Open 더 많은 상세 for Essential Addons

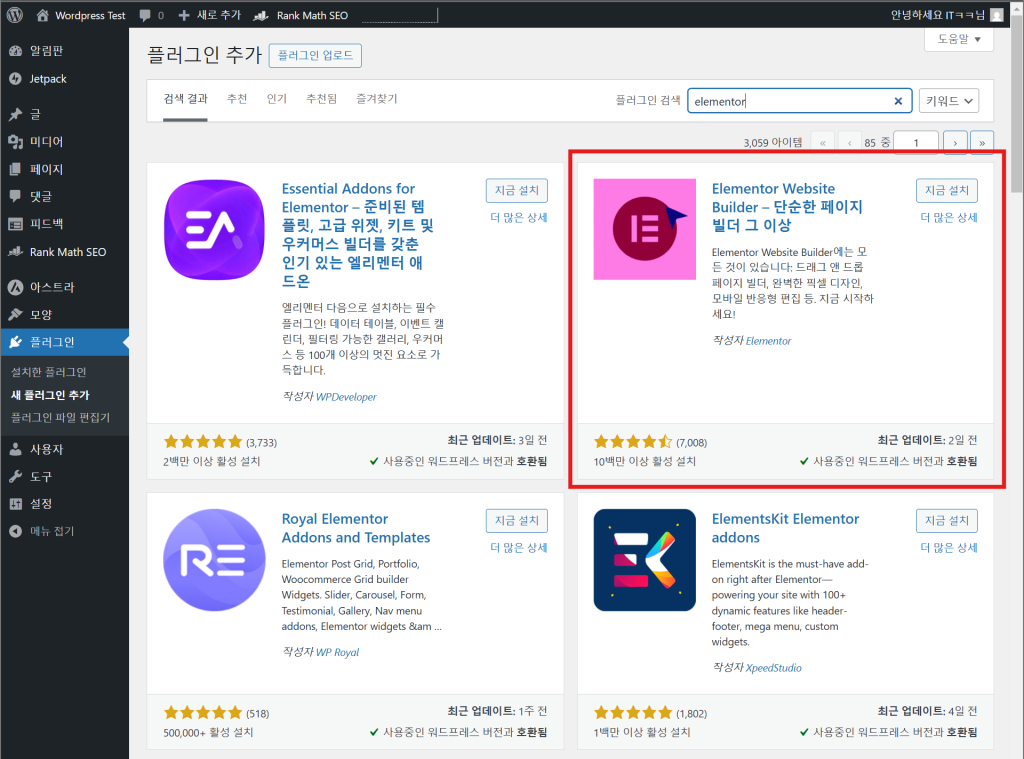pos(519,218)
